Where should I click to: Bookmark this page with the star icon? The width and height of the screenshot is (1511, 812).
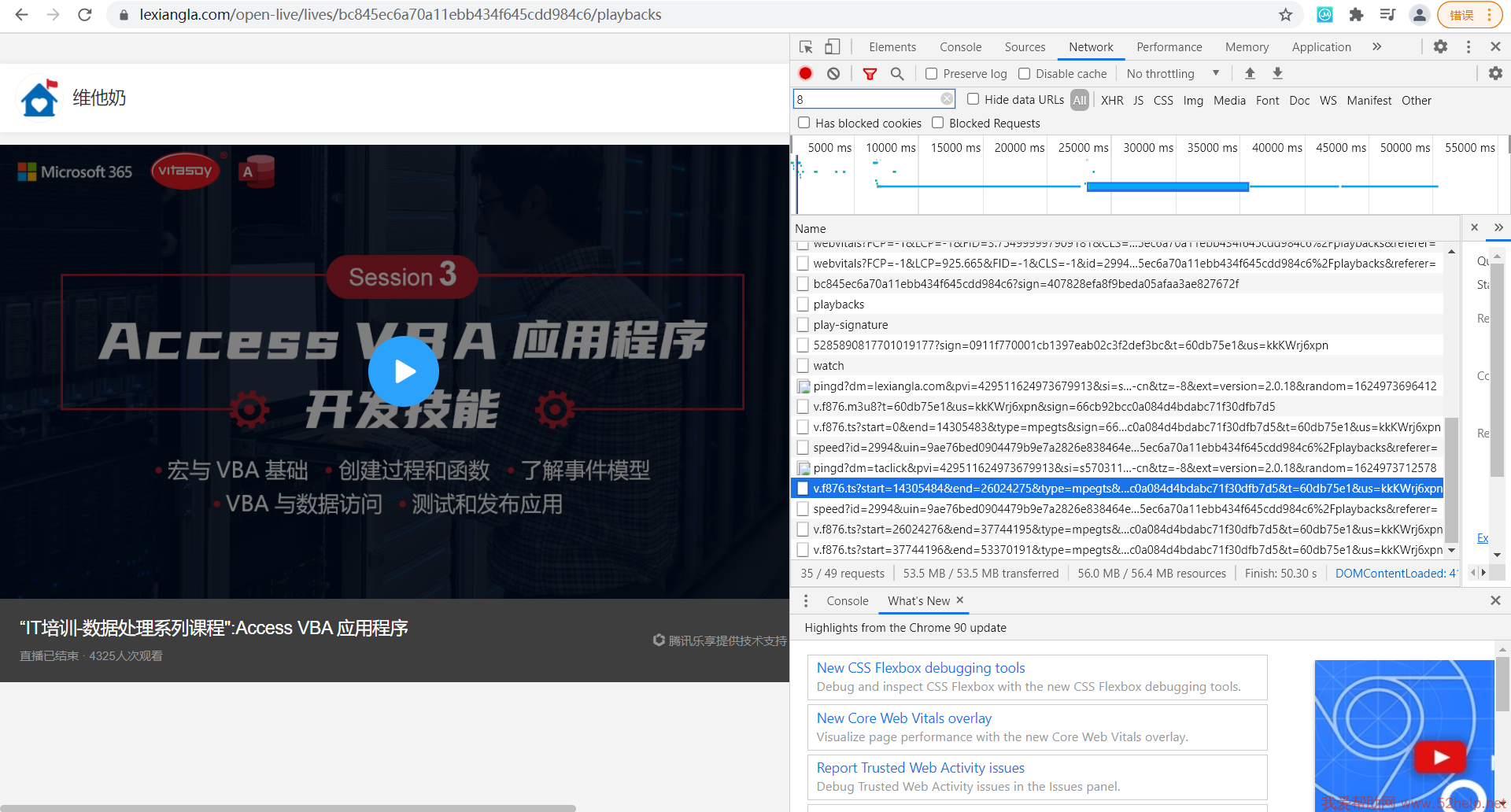pos(1286,15)
